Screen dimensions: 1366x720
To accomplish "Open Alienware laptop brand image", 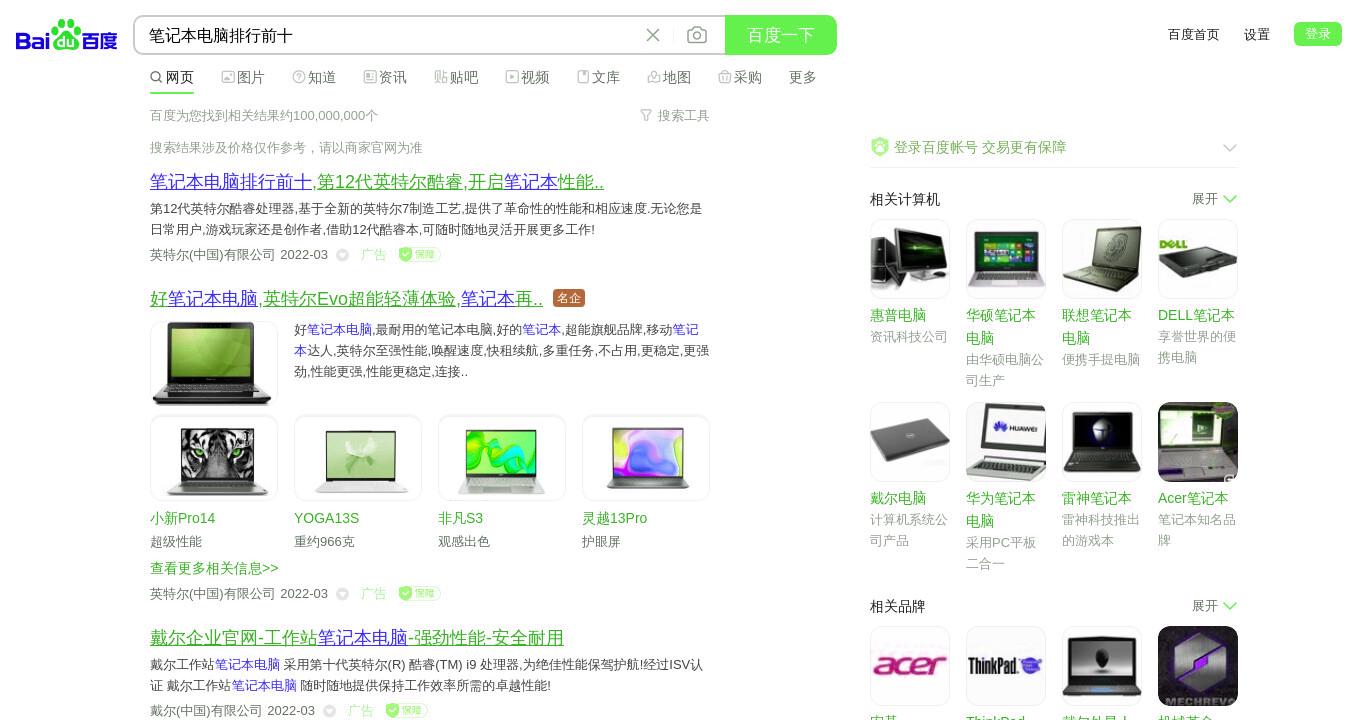I will 1102,666.
